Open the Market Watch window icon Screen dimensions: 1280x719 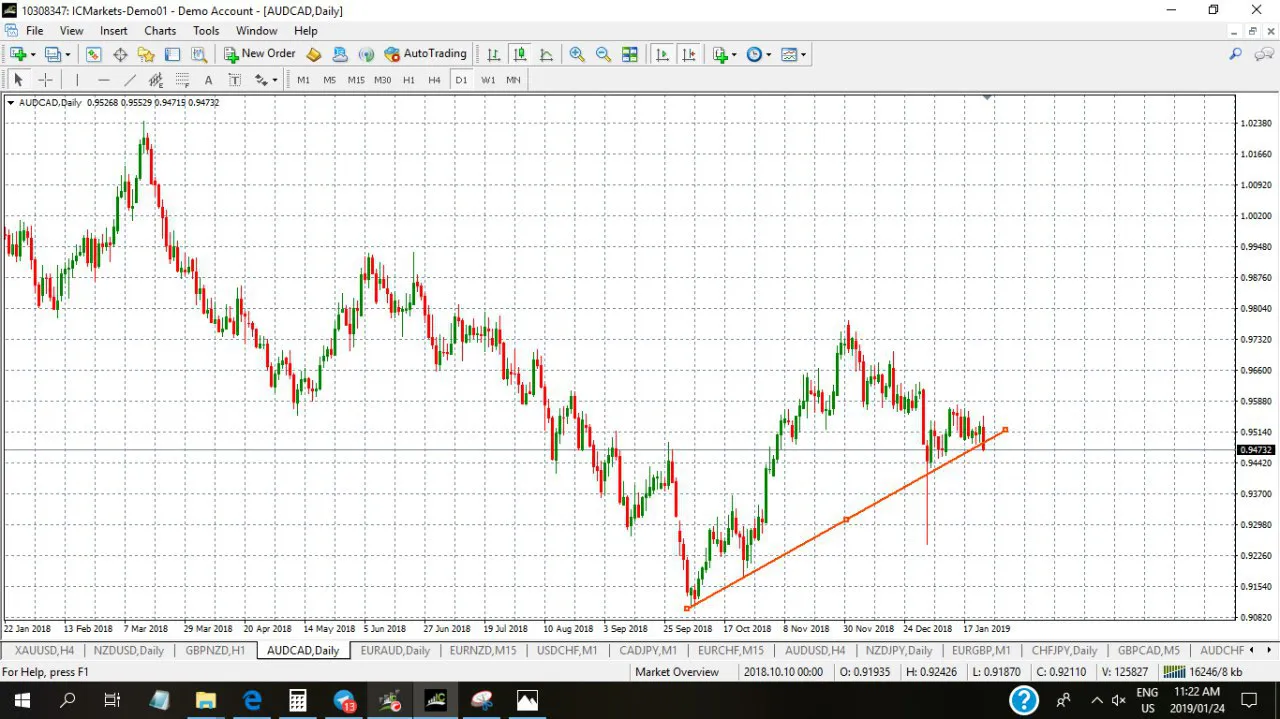click(94, 54)
